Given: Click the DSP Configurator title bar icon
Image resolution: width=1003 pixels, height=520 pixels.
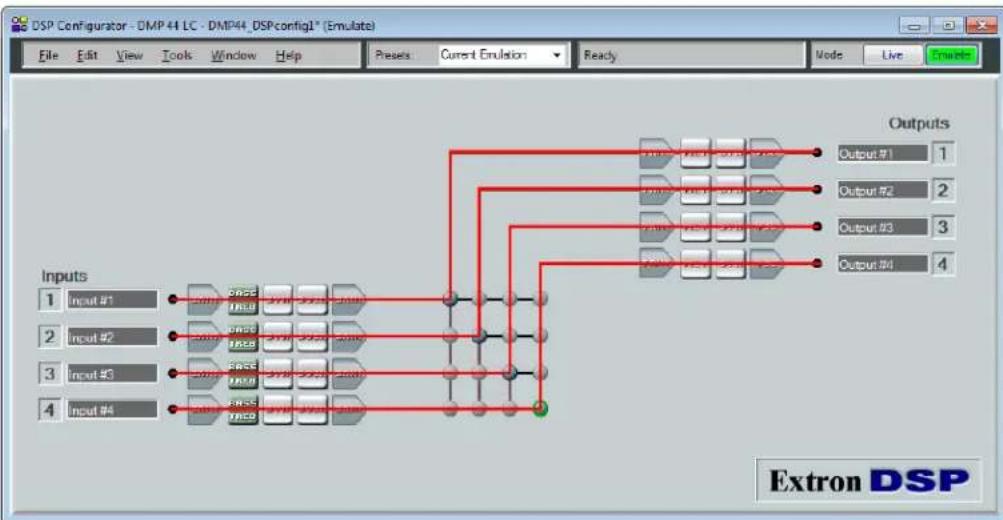Looking at the screenshot, I should click(20, 25).
